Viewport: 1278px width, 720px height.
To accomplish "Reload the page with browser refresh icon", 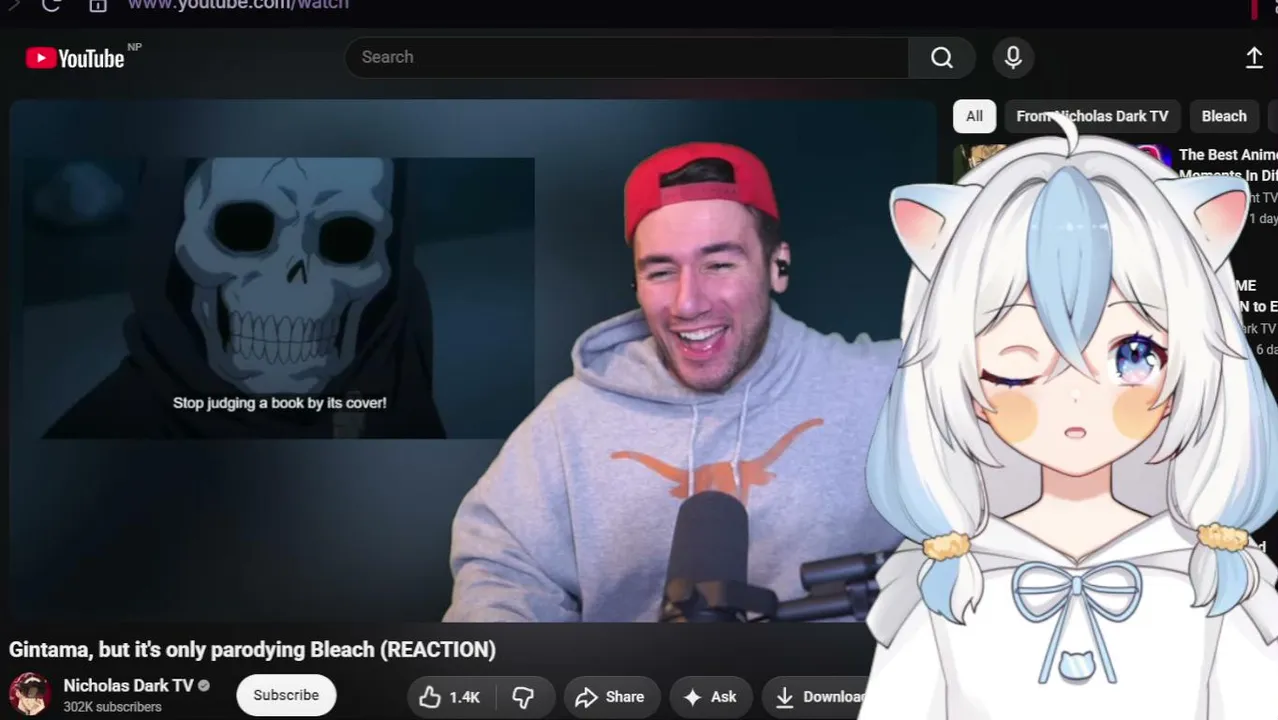I will tap(52, 5).
